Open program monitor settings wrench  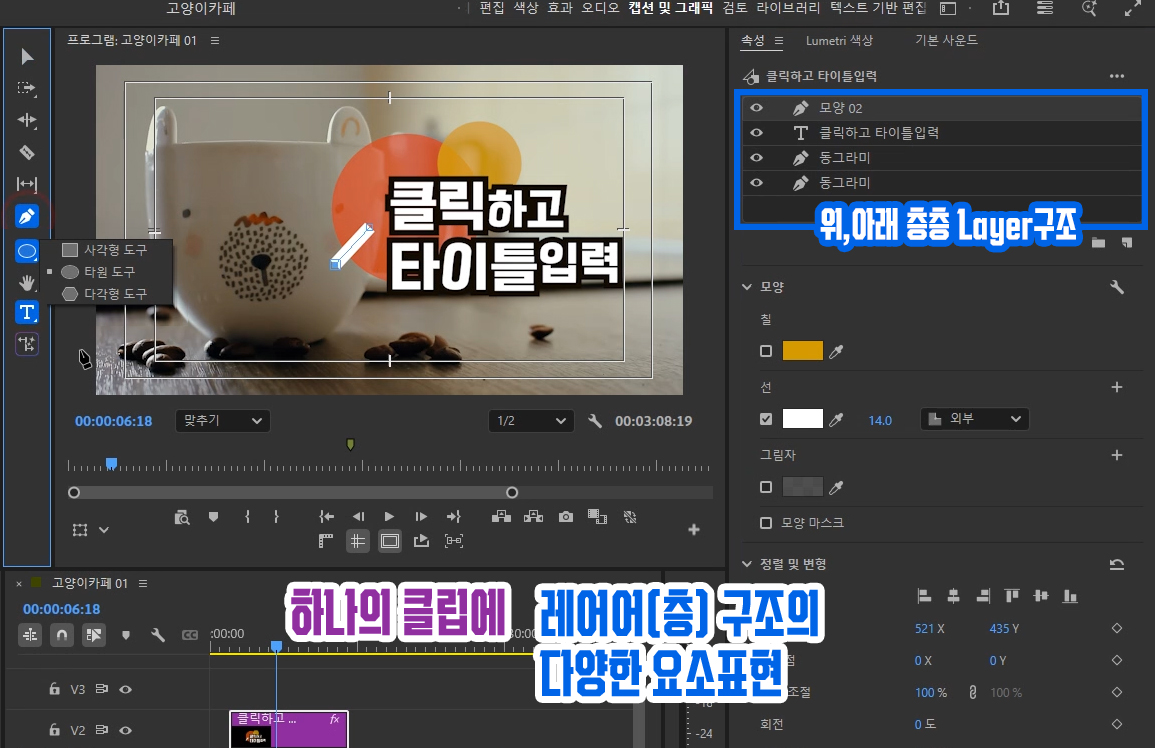point(595,421)
